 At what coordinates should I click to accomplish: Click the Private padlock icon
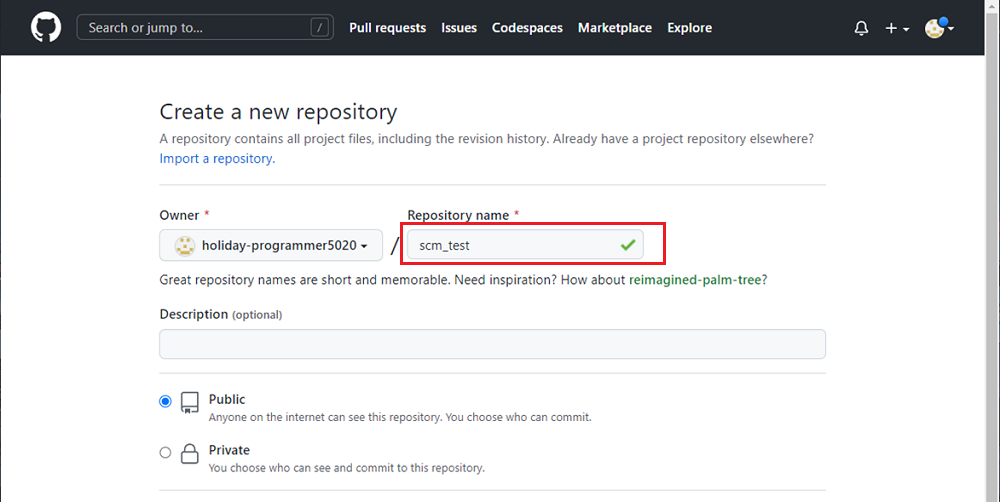click(189, 454)
